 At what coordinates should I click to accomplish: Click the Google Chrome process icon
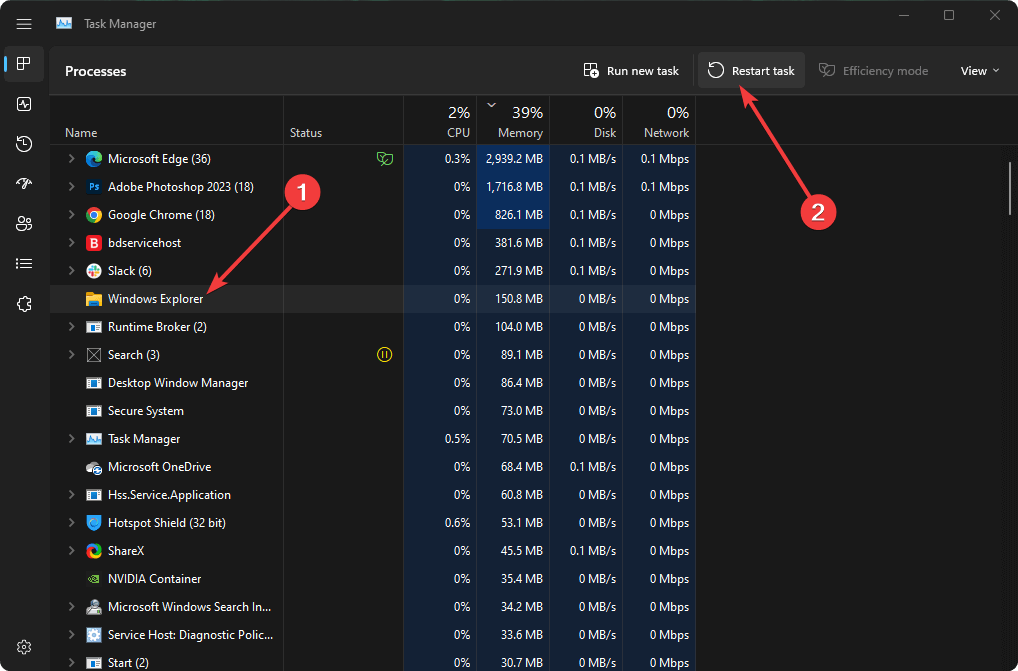(x=94, y=215)
